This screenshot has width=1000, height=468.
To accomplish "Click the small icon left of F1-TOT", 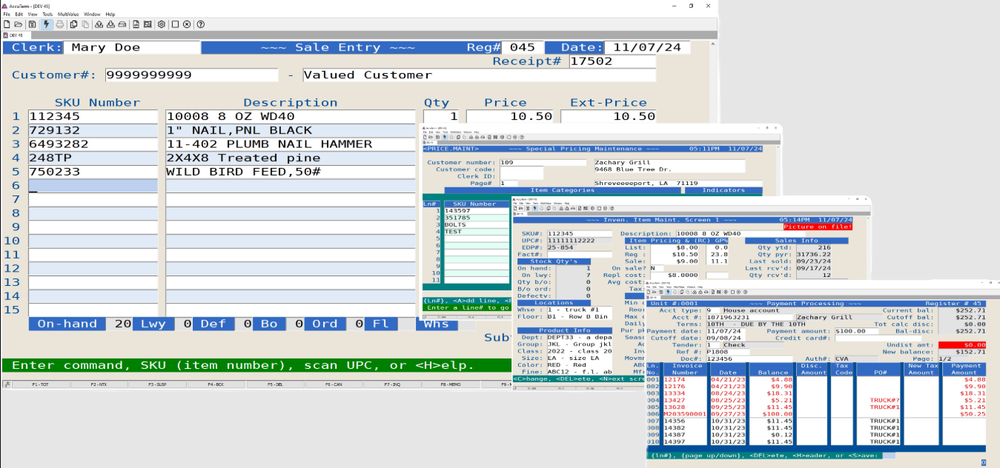I will coord(6,384).
